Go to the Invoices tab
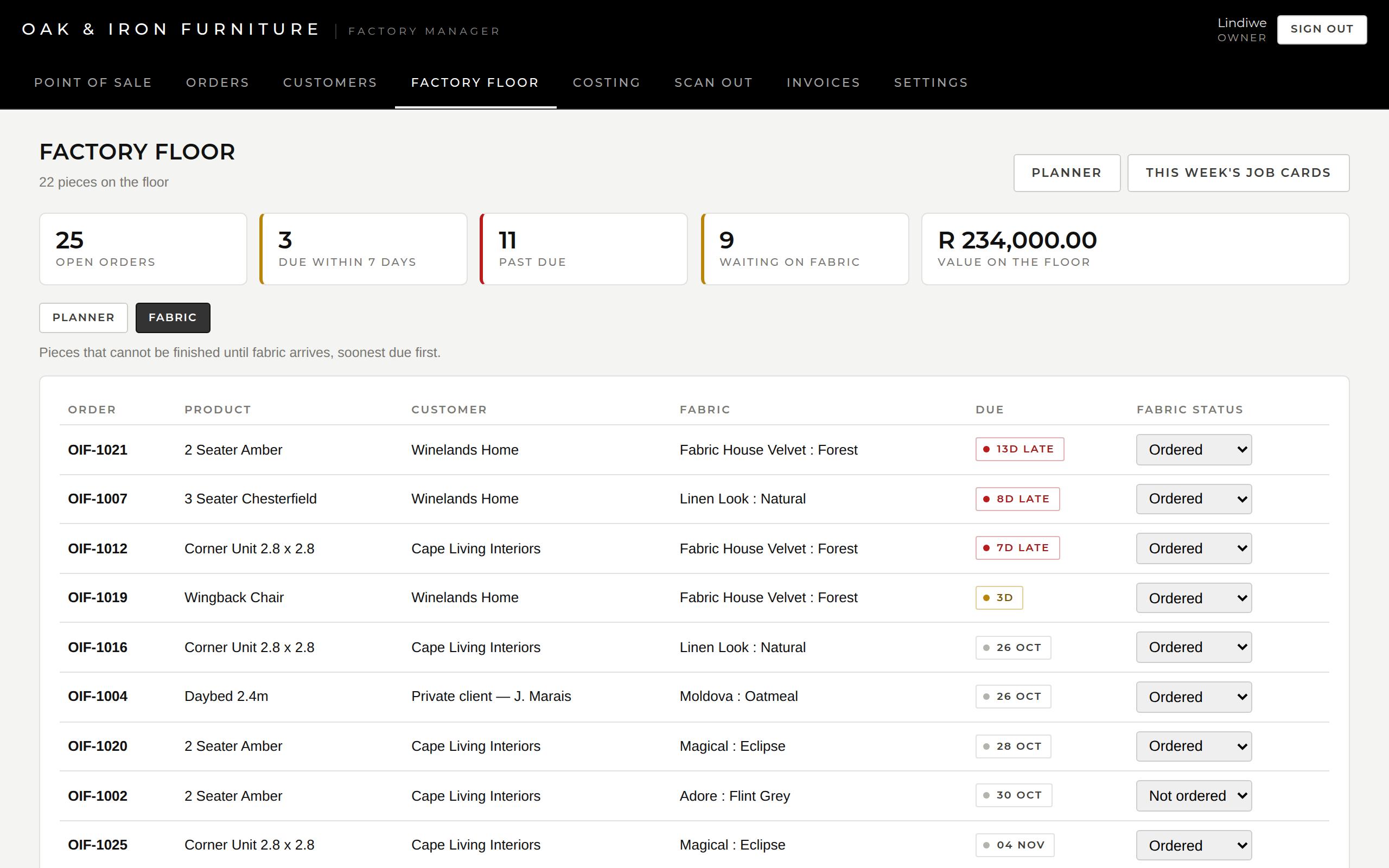The height and width of the screenshot is (868, 1389). (x=823, y=82)
